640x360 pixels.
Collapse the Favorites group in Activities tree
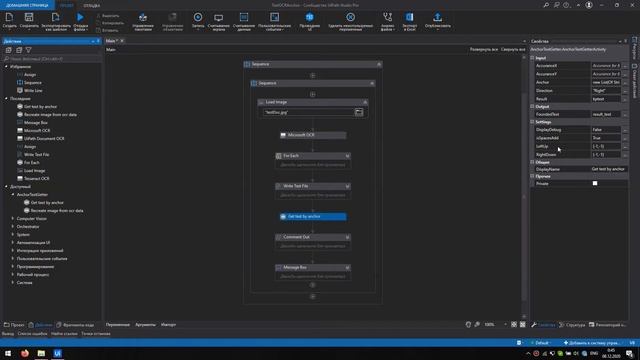pyautogui.click(x=6, y=66)
